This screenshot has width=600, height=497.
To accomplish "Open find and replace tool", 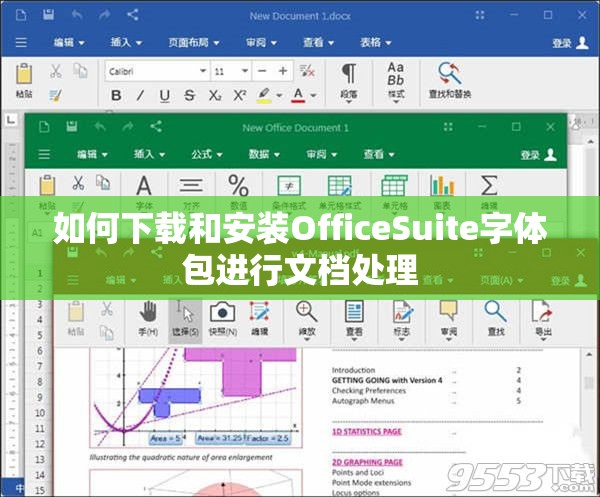I will [x=450, y=81].
